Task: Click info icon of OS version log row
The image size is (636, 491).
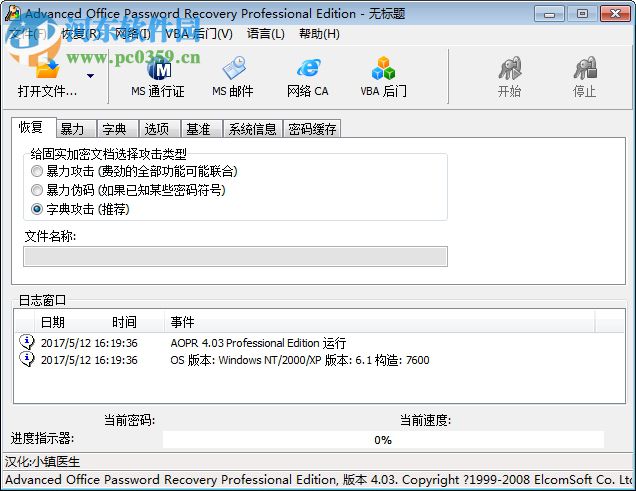Action: coord(27,359)
